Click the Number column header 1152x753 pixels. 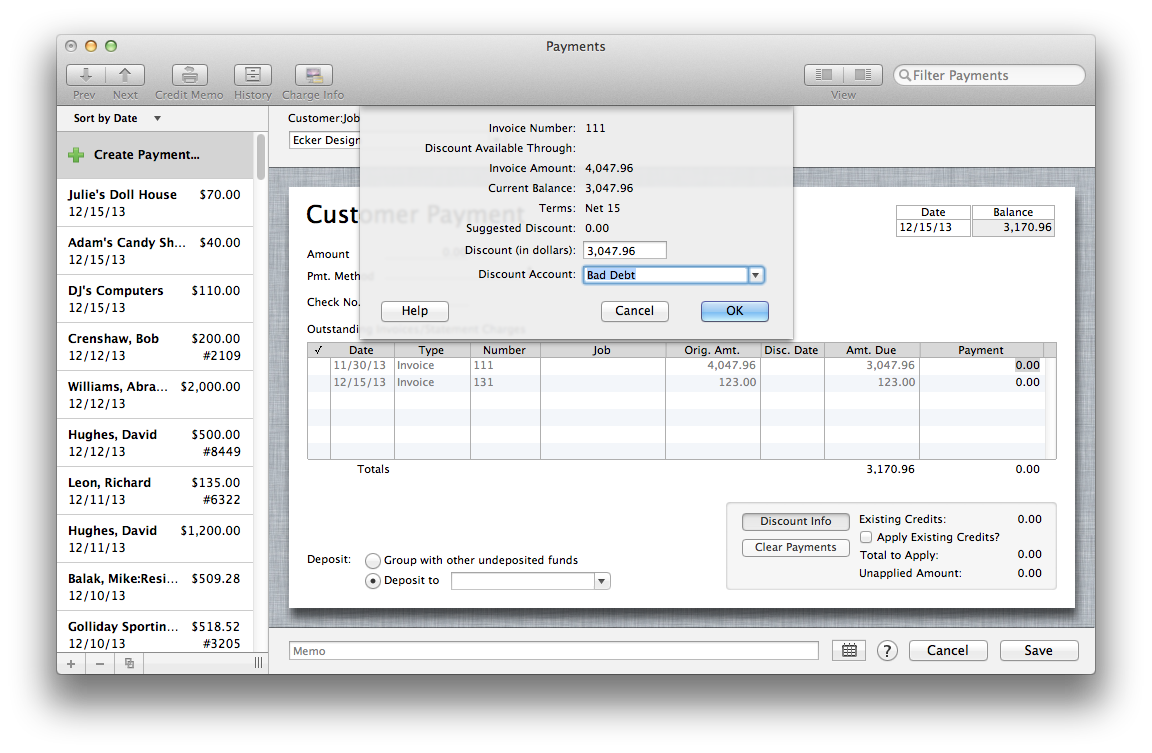point(505,350)
